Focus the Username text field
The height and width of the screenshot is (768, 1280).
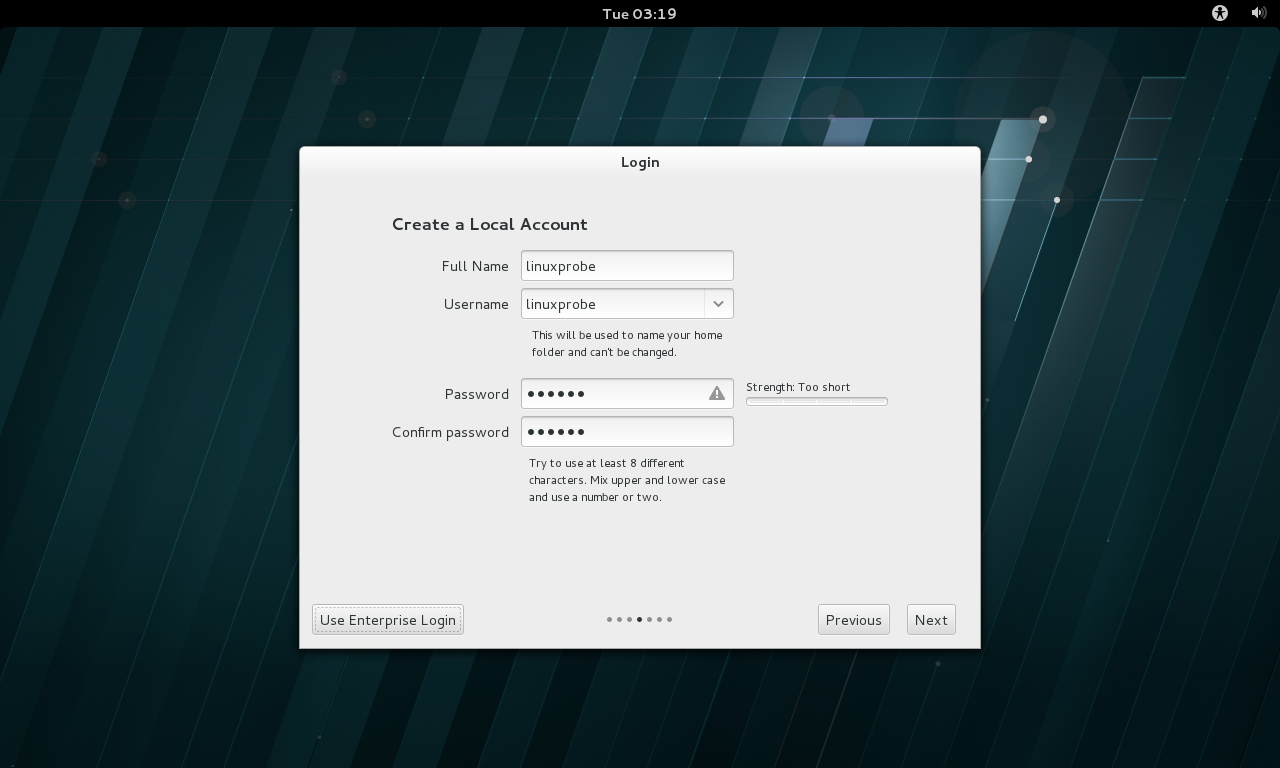tap(612, 304)
